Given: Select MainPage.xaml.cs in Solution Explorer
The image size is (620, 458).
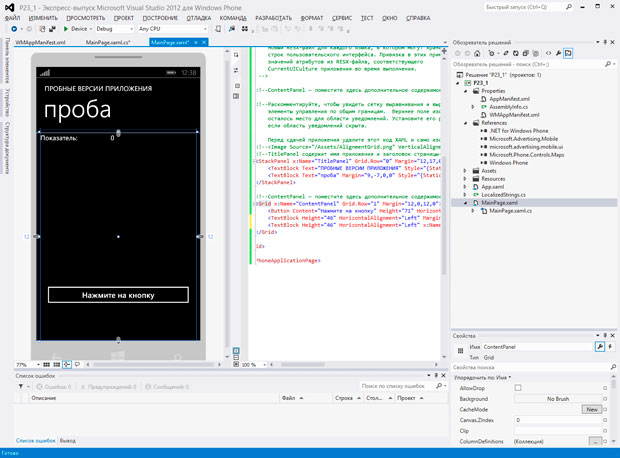Looking at the screenshot, I should (510, 211).
